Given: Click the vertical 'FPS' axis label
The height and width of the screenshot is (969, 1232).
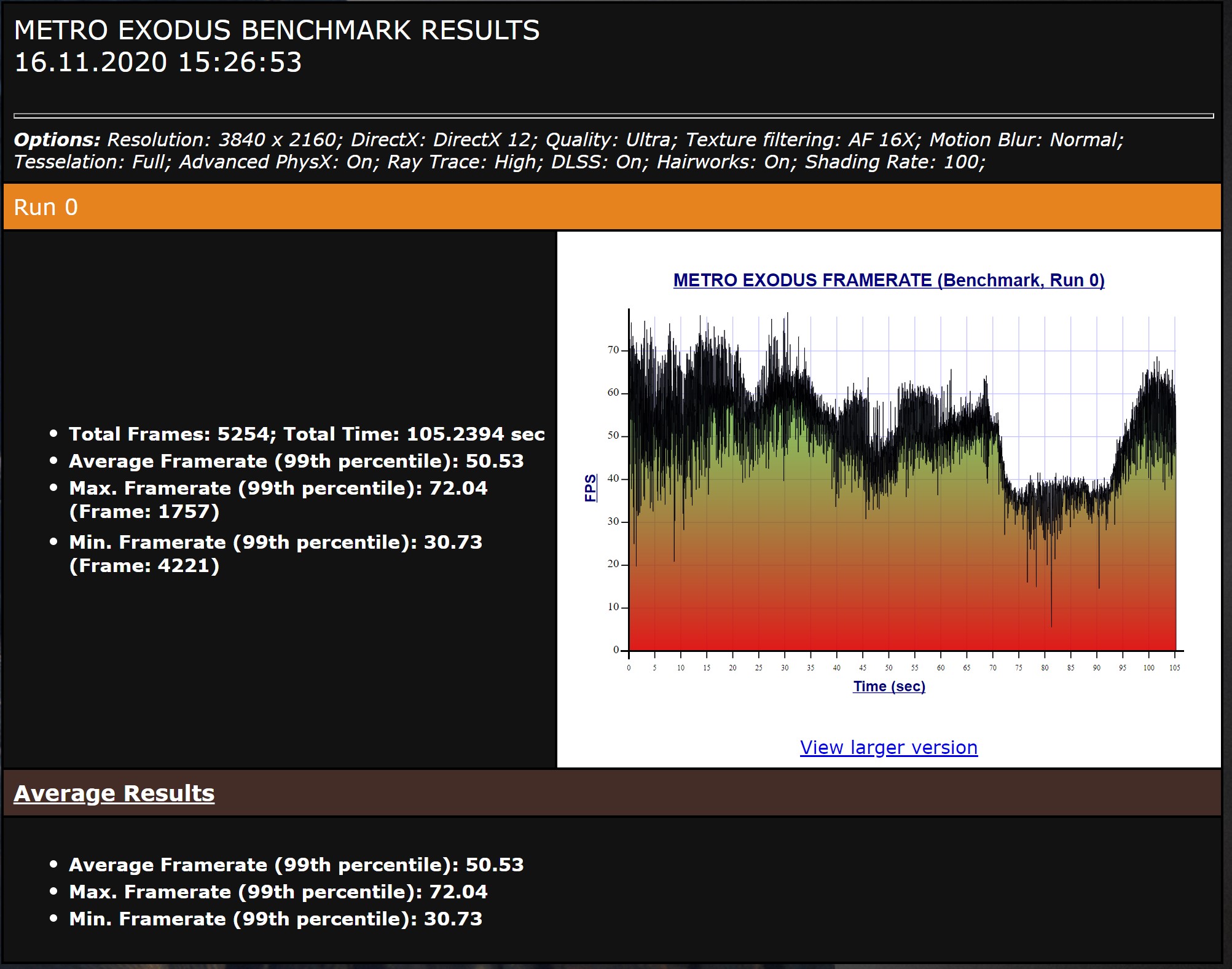Looking at the screenshot, I should [x=590, y=488].
